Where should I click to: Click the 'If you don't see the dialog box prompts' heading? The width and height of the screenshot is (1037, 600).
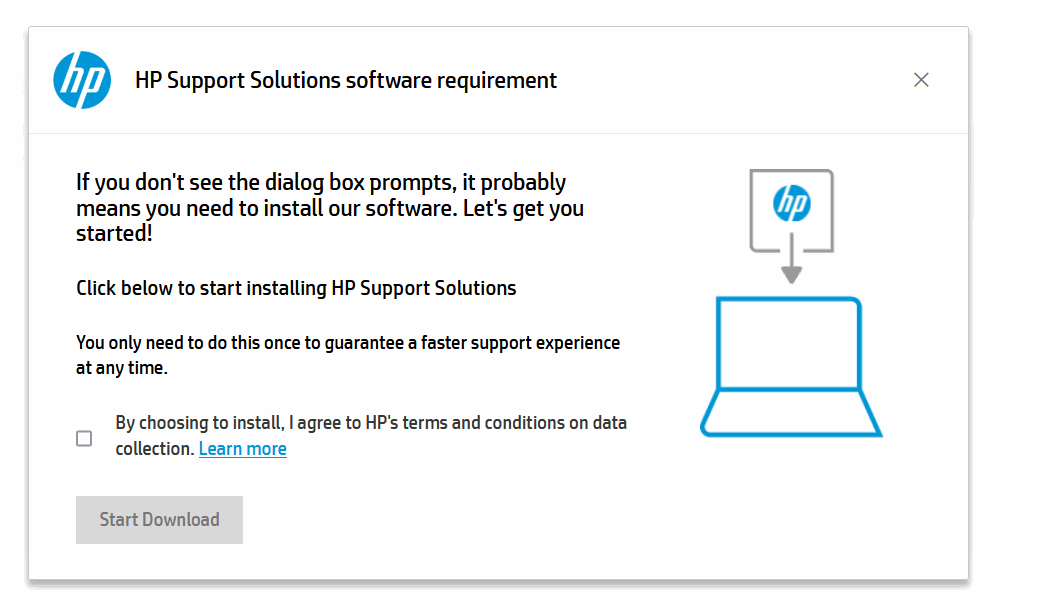321,183
